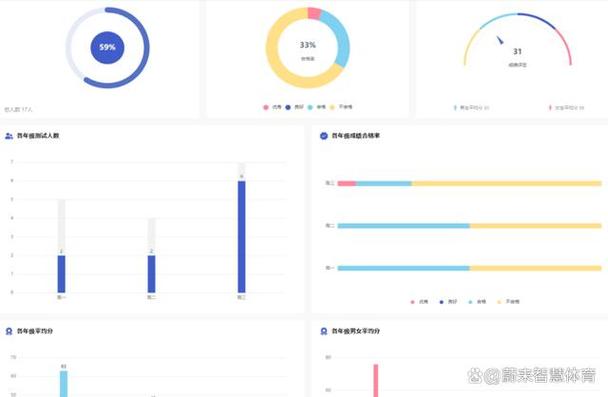This screenshot has width=608, height=397.
Task: Click the light blue segment of the 高二 stacked bar
Action: click(x=404, y=226)
